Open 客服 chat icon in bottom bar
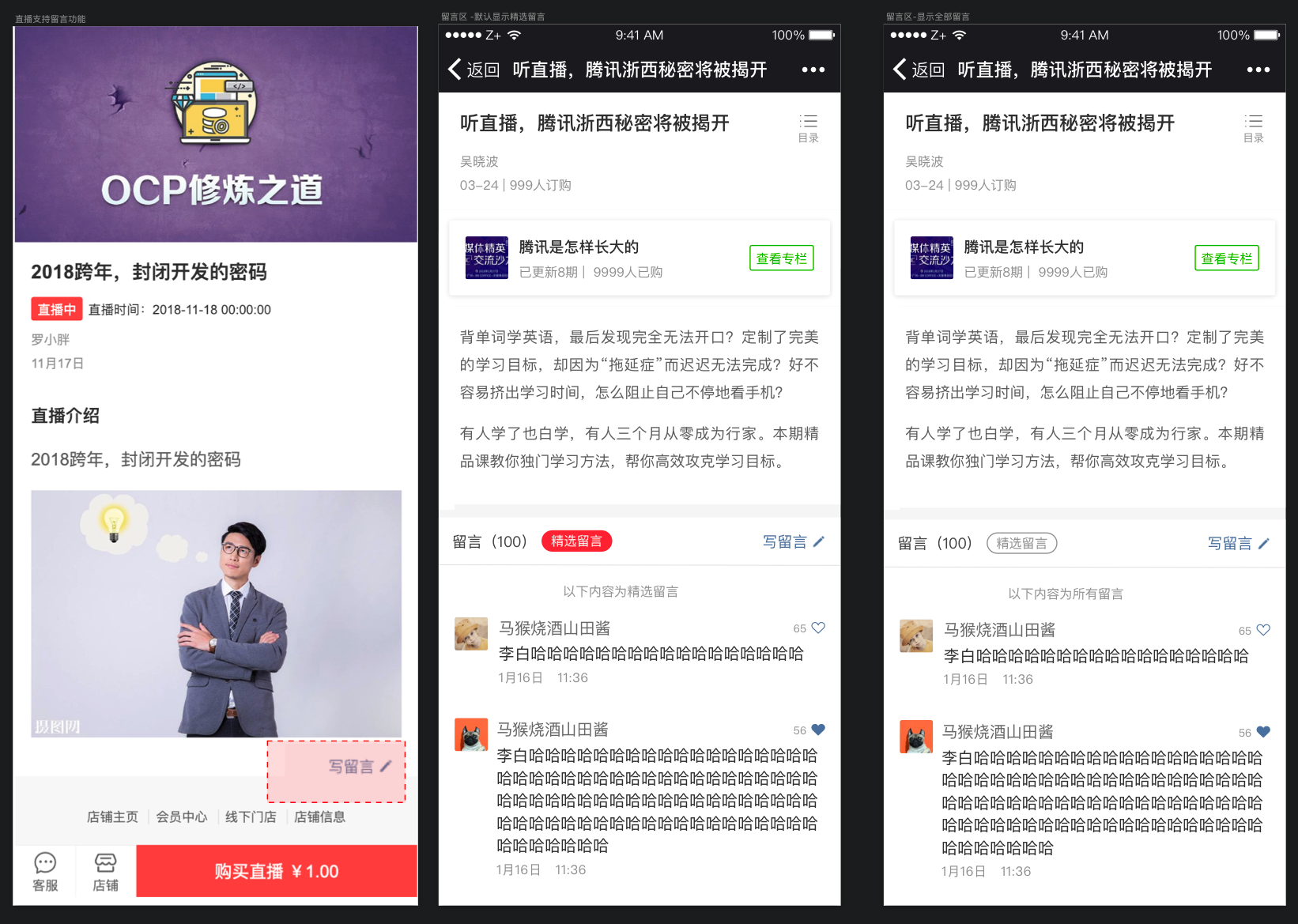 tap(45, 871)
